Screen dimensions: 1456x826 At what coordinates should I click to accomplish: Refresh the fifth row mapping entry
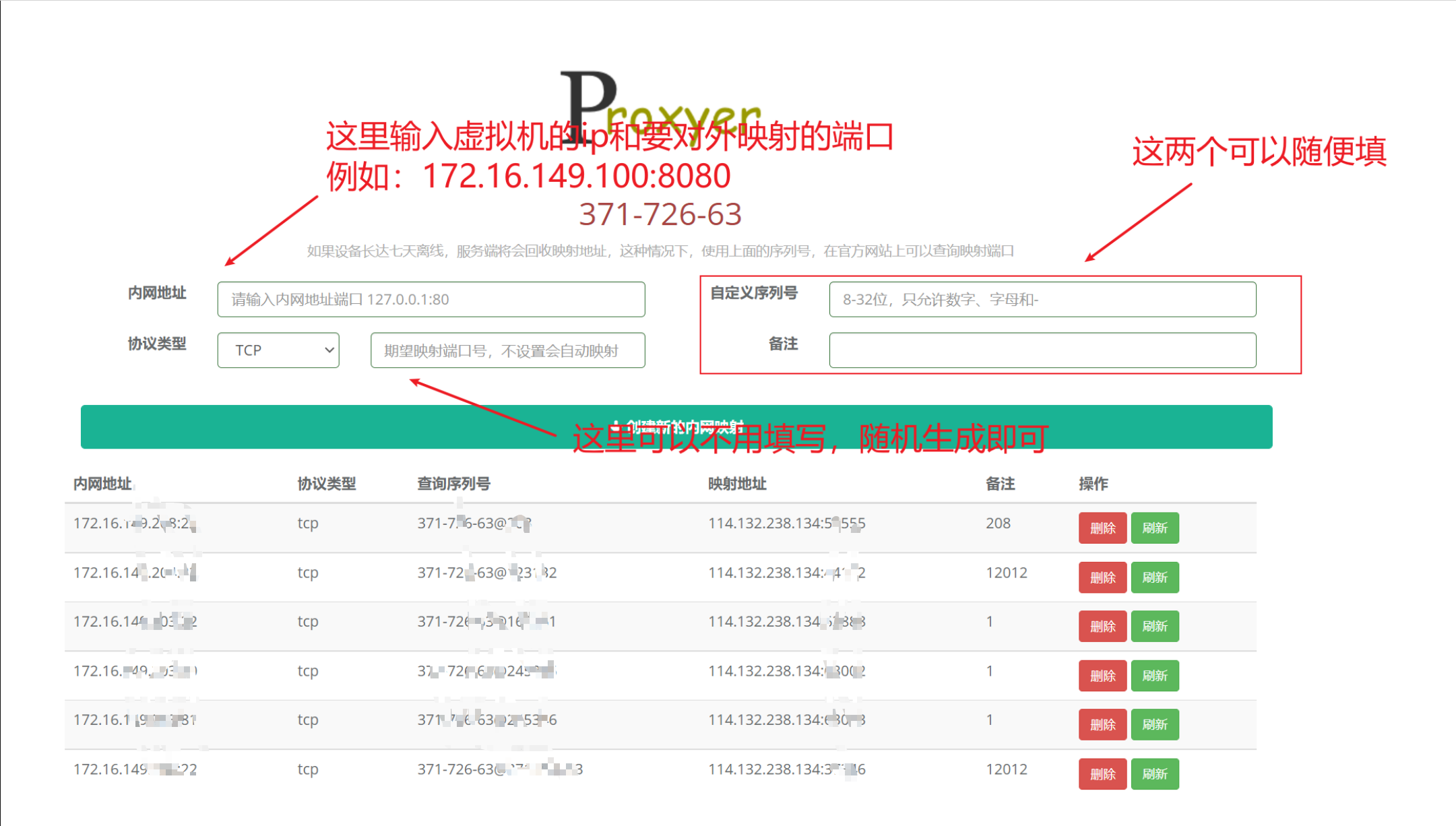[1154, 725]
